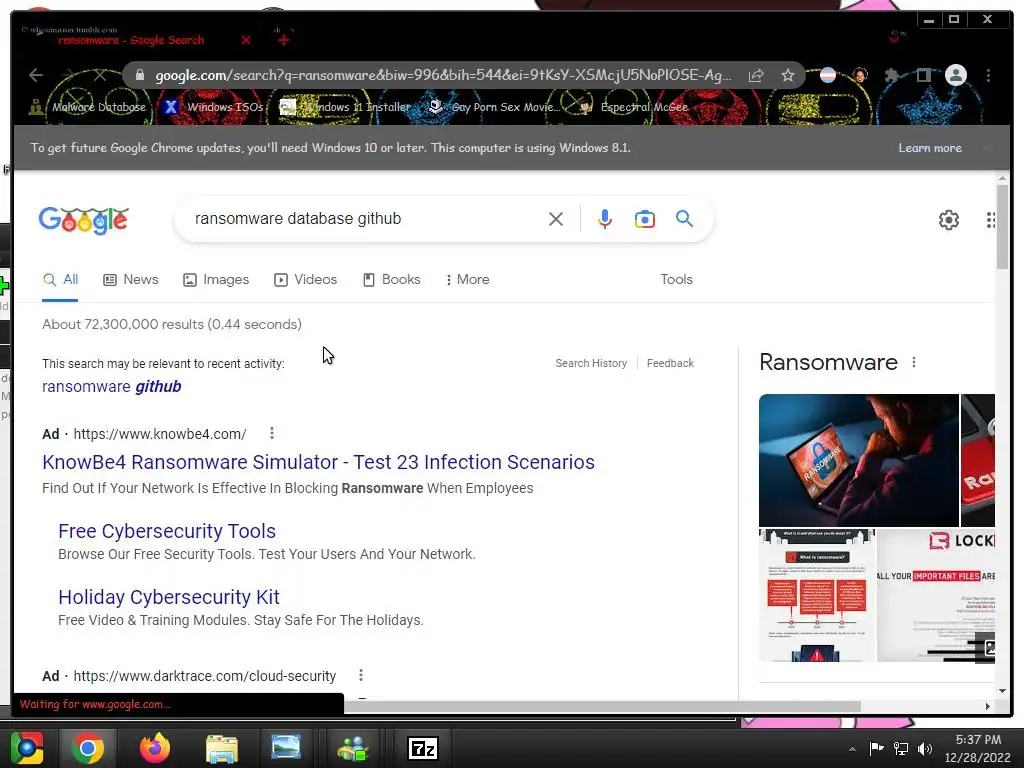Click Learn more in the Chrome update notice
The image size is (1024, 768).
point(930,148)
